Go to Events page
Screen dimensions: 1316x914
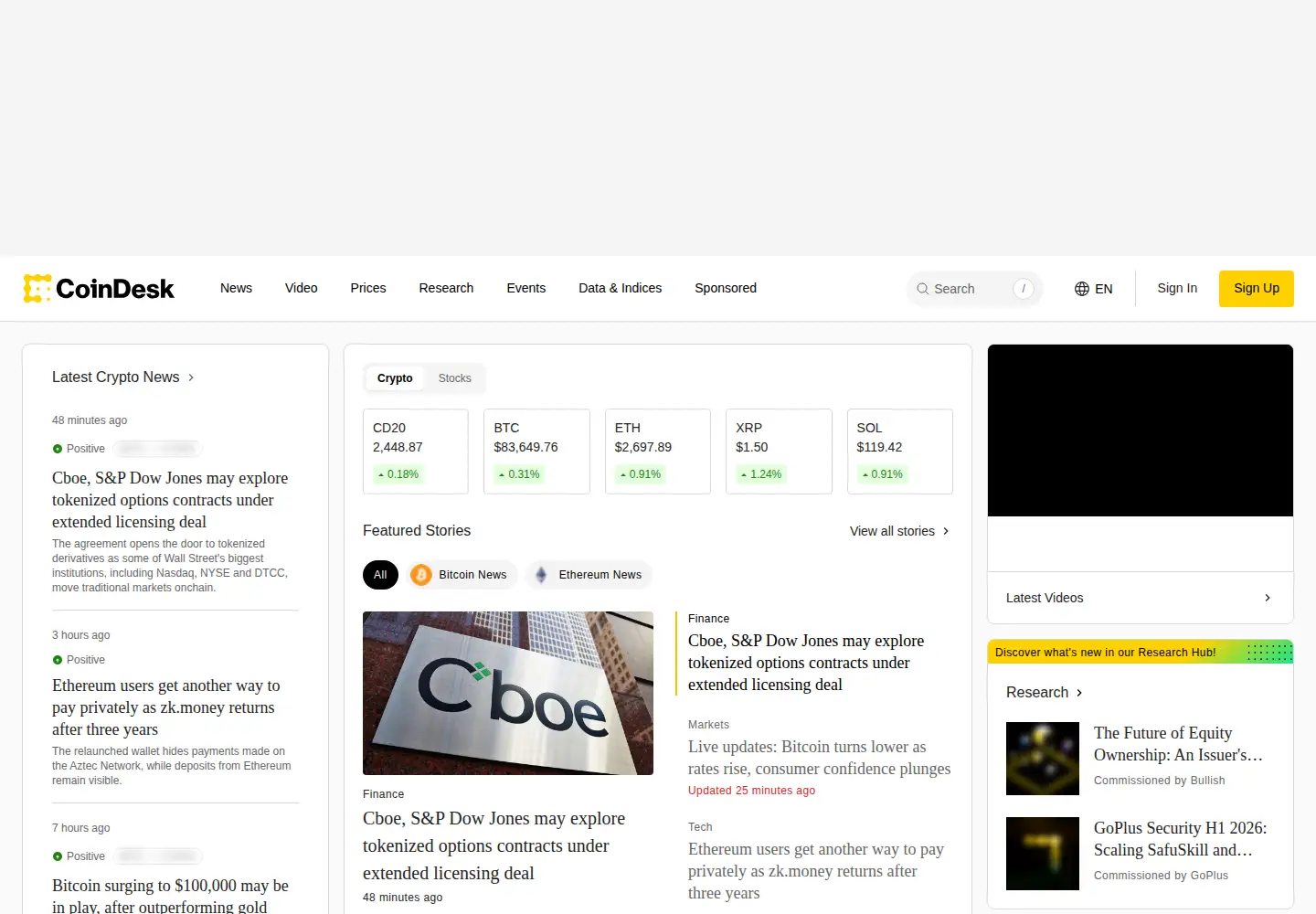pyautogui.click(x=526, y=288)
